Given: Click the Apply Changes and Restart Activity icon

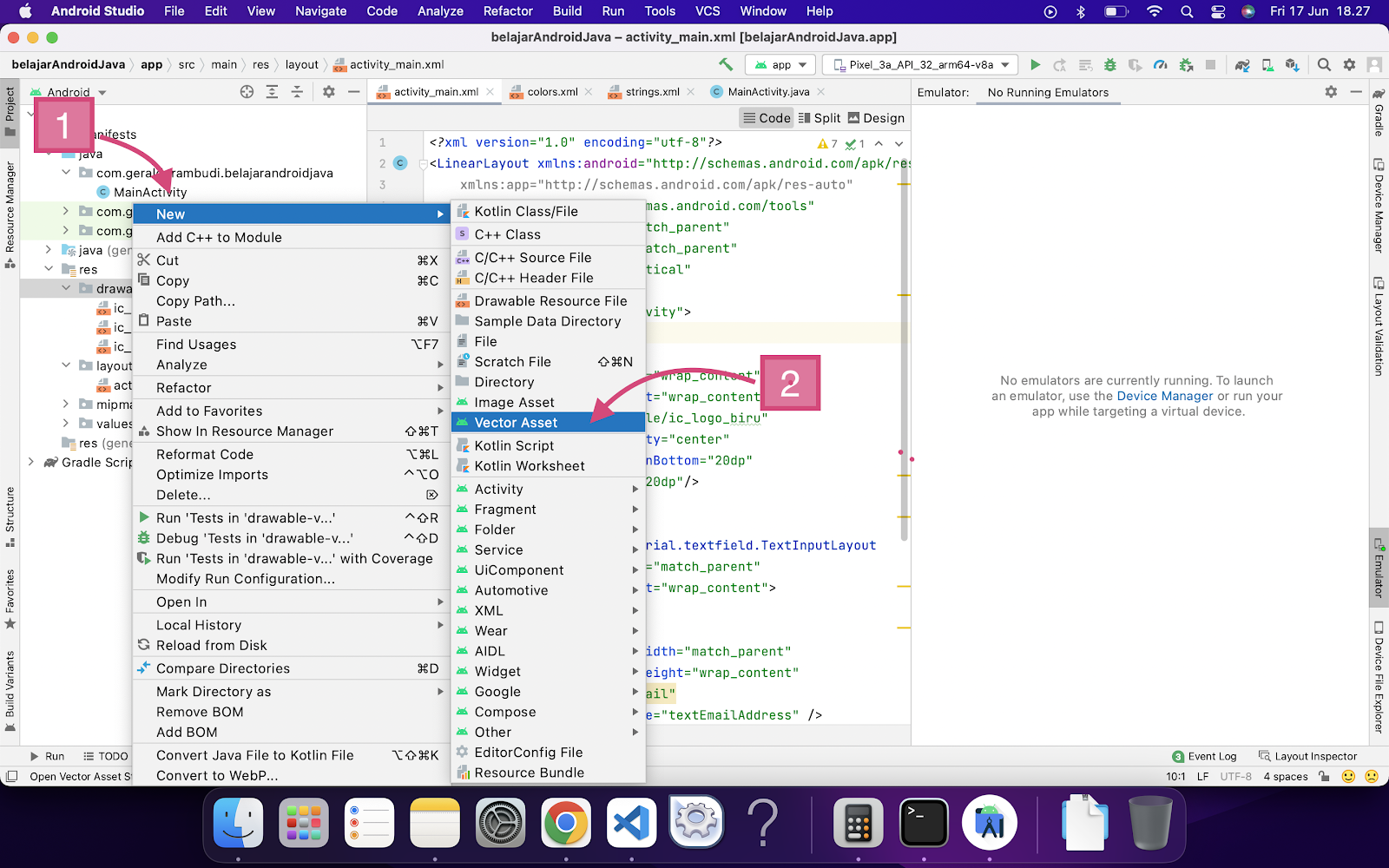Looking at the screenshot, I should pos(1060,64).
